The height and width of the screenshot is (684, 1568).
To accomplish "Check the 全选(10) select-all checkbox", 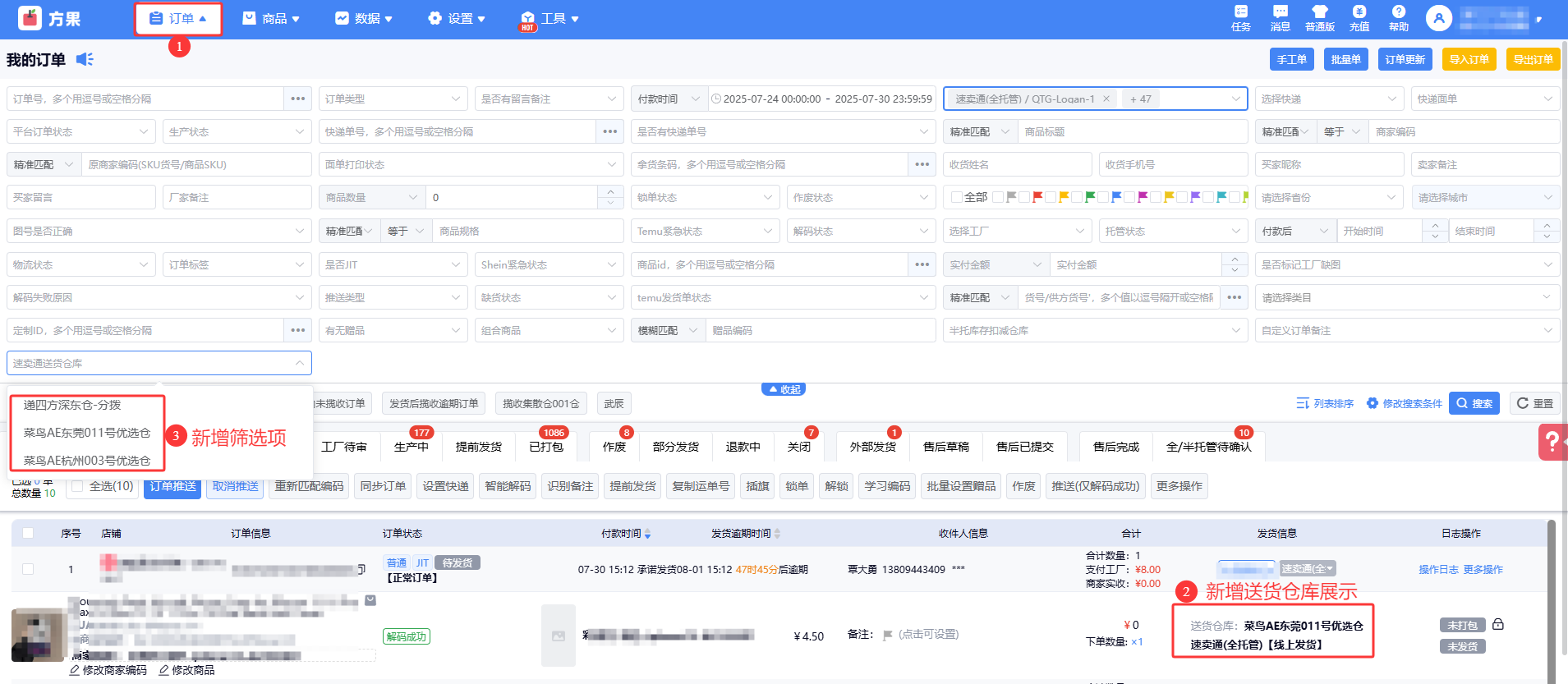I will (77, 486).
